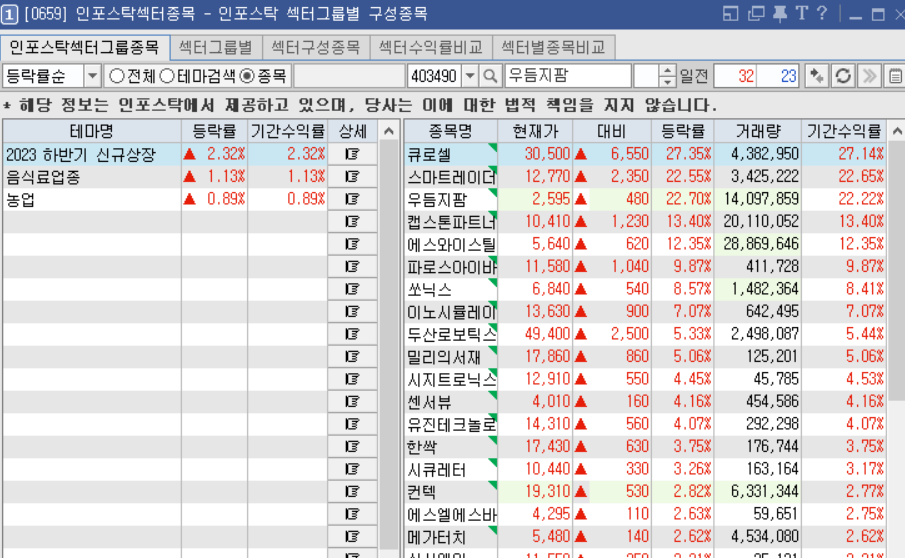Click the duplicate window icon in title bar
Image resolution: width=905 pixels, height=558 pixels.
756,13
